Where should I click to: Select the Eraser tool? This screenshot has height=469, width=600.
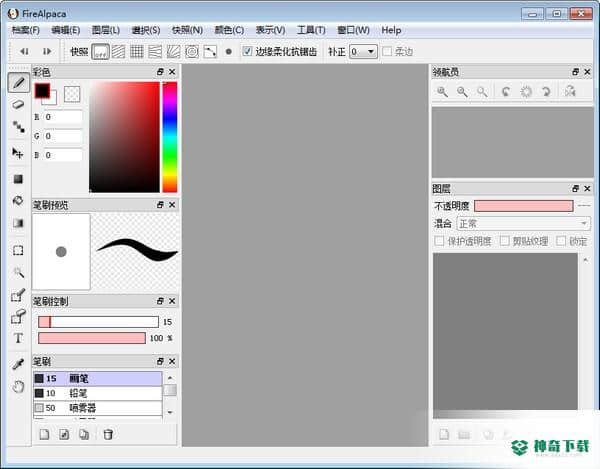(x=18, y=104)
